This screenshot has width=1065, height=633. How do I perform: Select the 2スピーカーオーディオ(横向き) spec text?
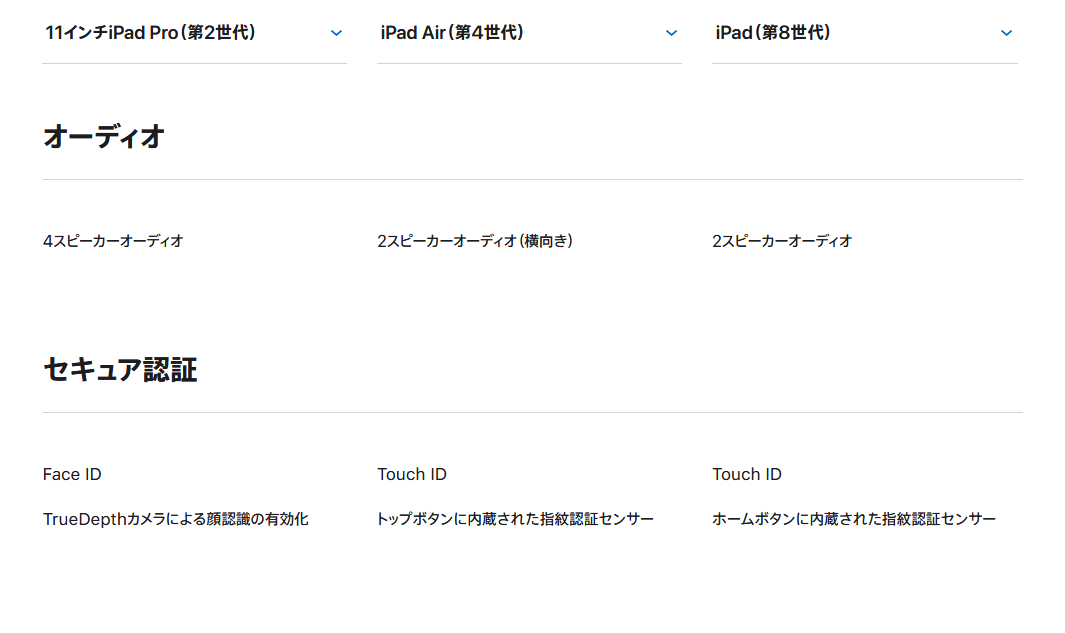click(x=475, y=241)
